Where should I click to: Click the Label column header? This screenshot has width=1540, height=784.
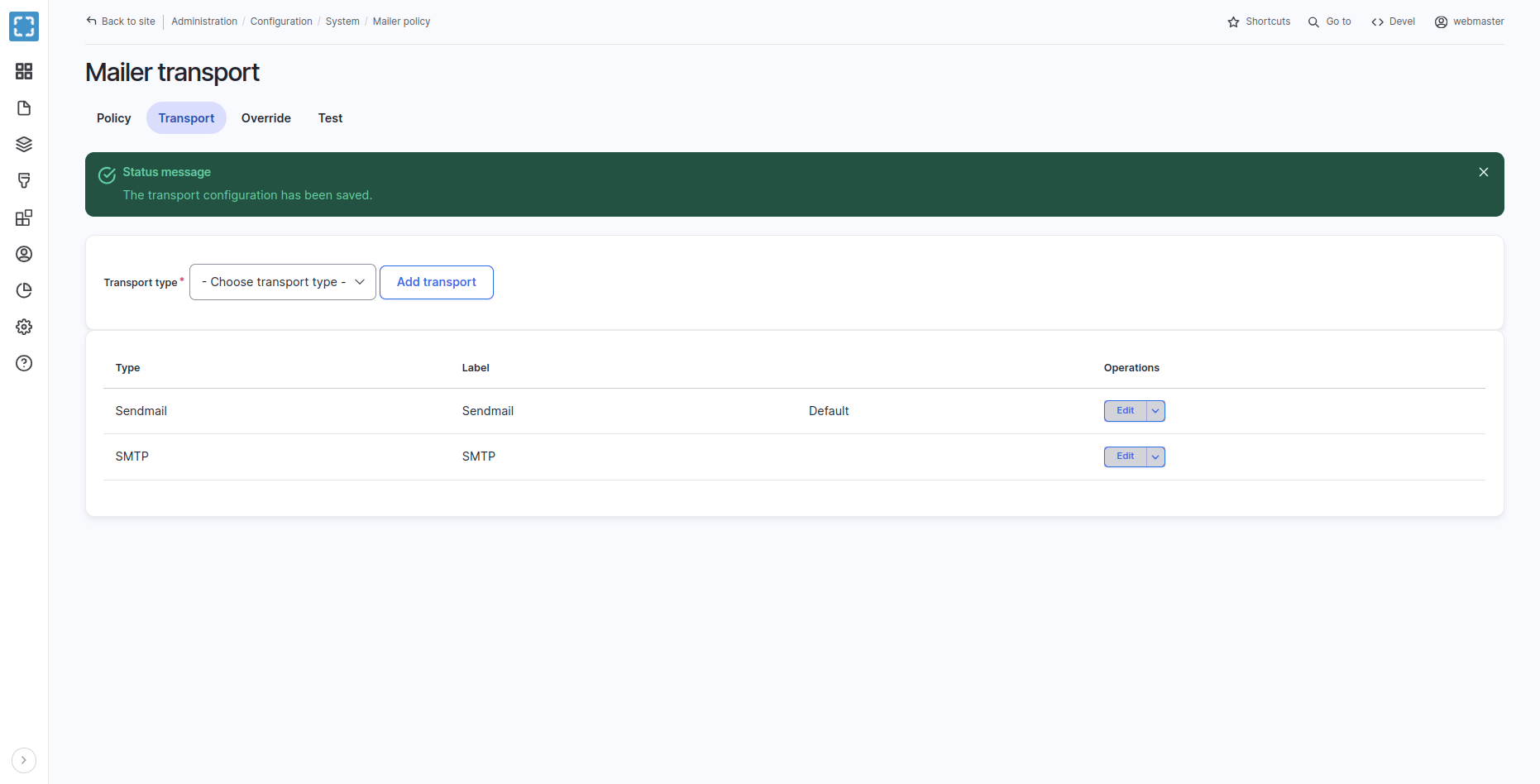476,368
